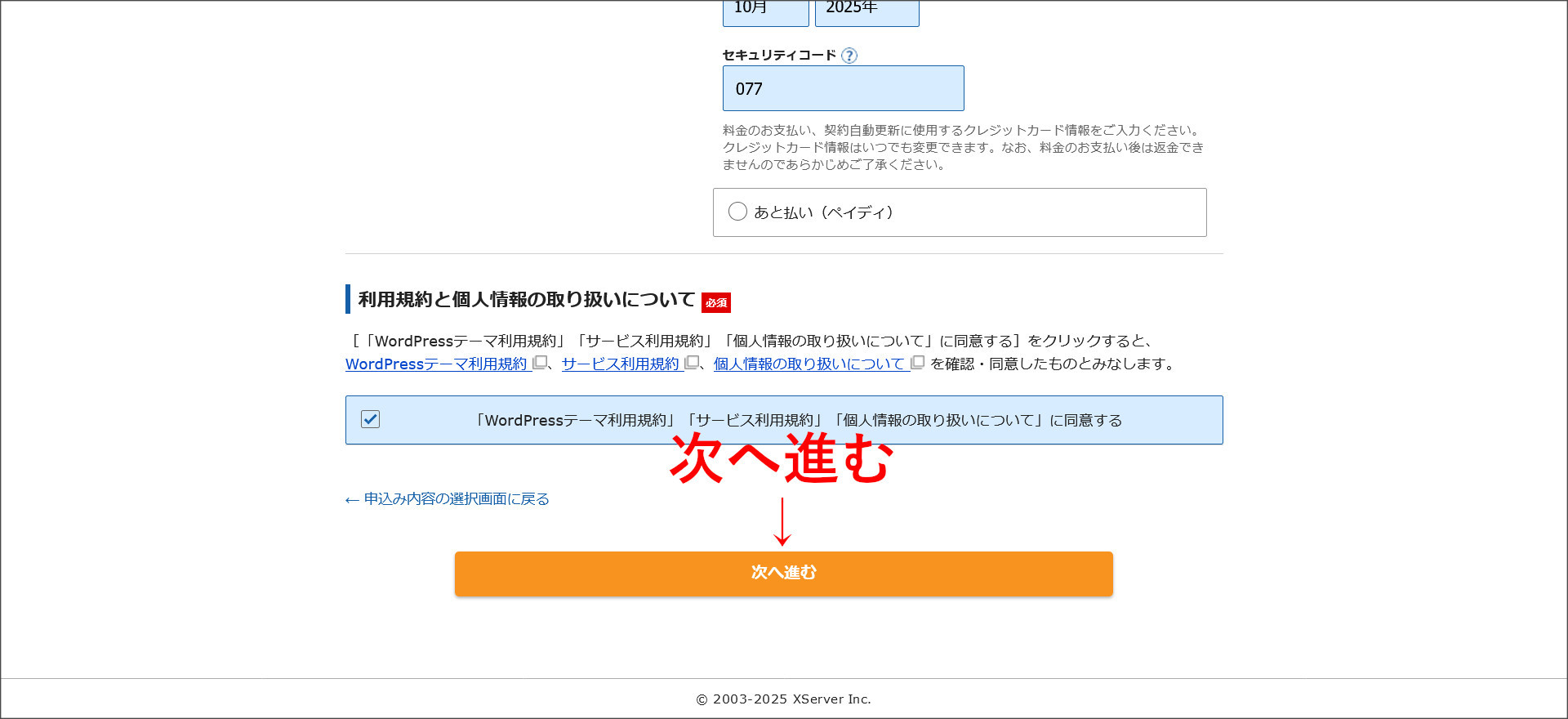Click external-link icon after サービス利用規約
Viewport: 1568px width, 719px height.
tap(692, 363)
